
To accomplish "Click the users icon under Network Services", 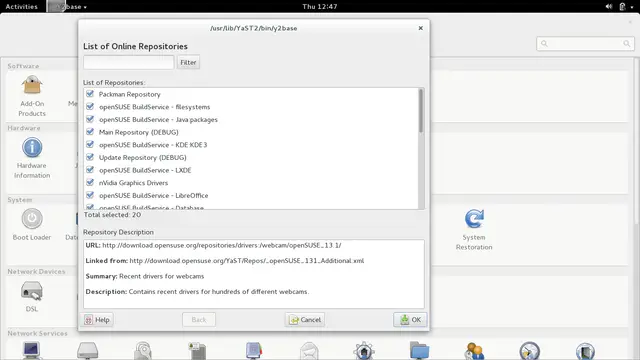I will pos(474,351).
